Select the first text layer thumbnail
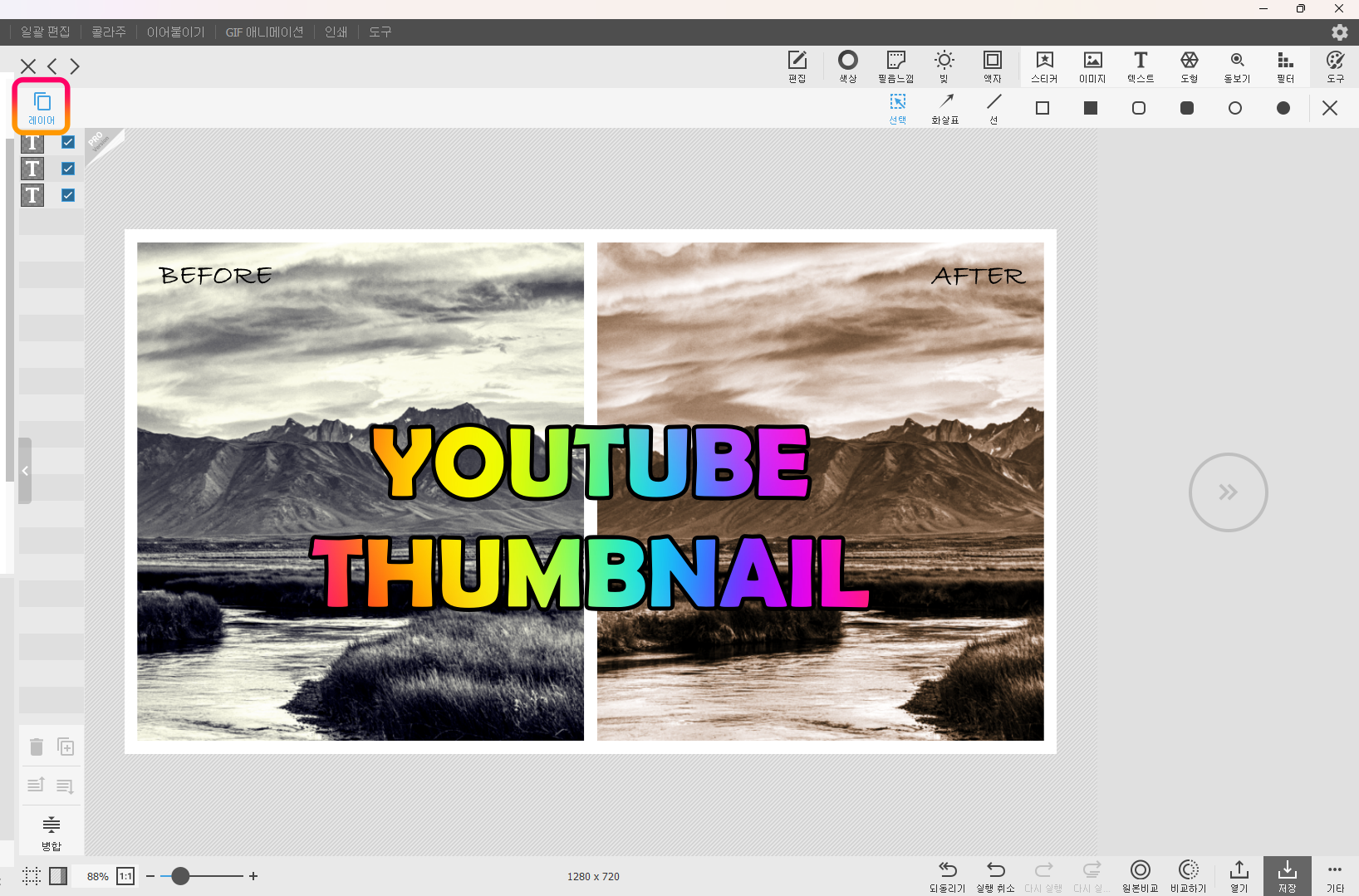Image resolution: width=1359 pixels, height=896 pixels. coord(32,142)
